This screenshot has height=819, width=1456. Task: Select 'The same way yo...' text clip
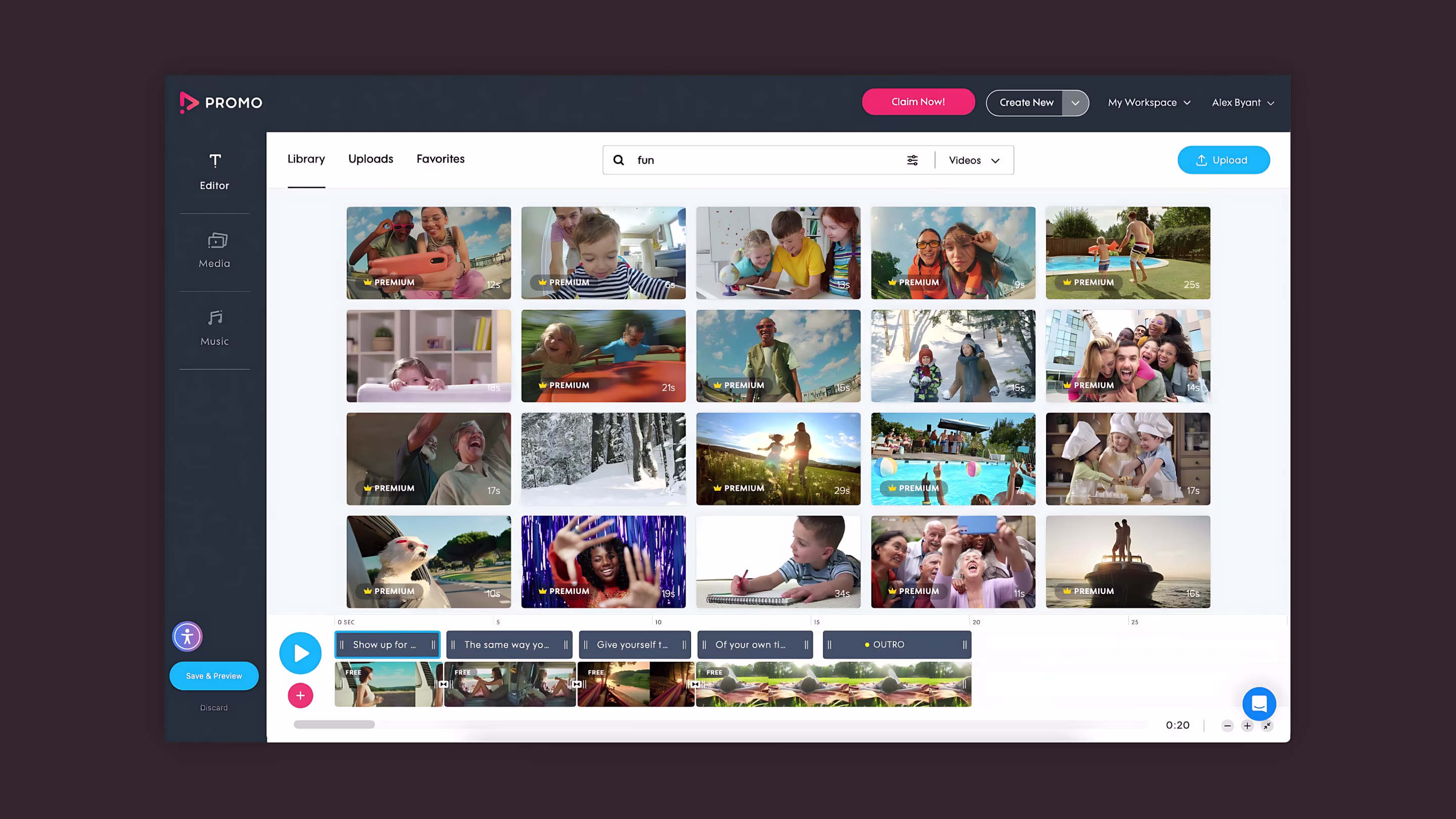[509, 645]
